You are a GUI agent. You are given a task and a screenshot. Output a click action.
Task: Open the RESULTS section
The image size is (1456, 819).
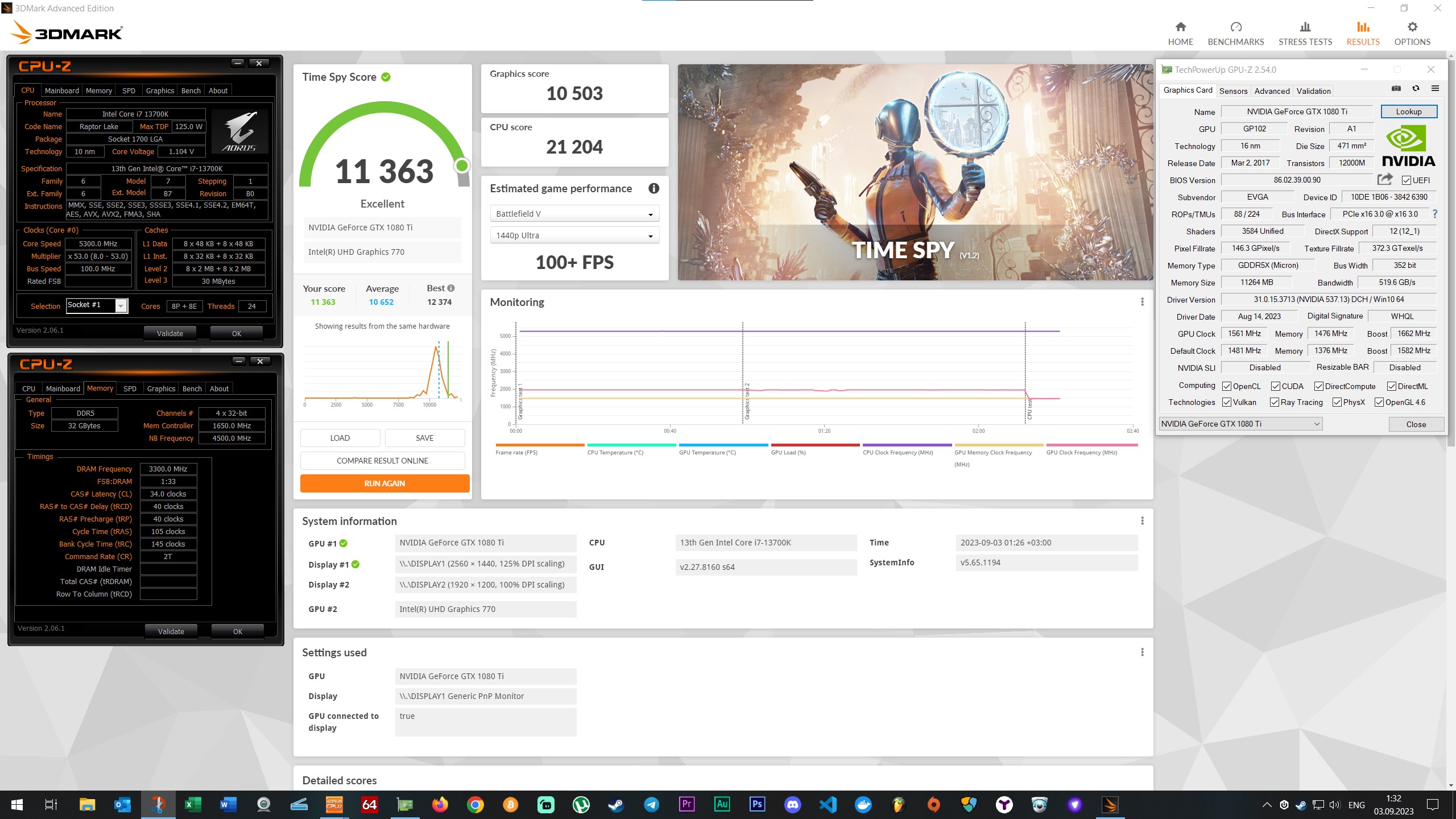[1363, 34]
